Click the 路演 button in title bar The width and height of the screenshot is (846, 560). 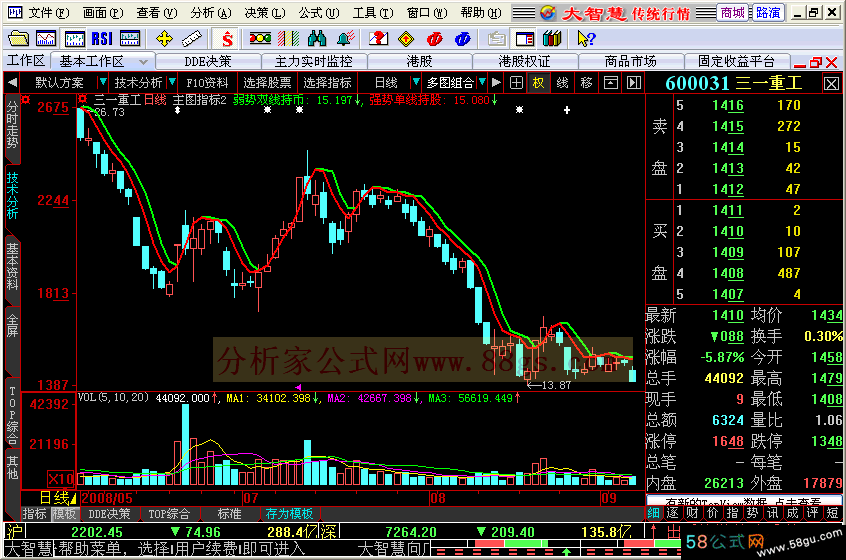point(768,12)
